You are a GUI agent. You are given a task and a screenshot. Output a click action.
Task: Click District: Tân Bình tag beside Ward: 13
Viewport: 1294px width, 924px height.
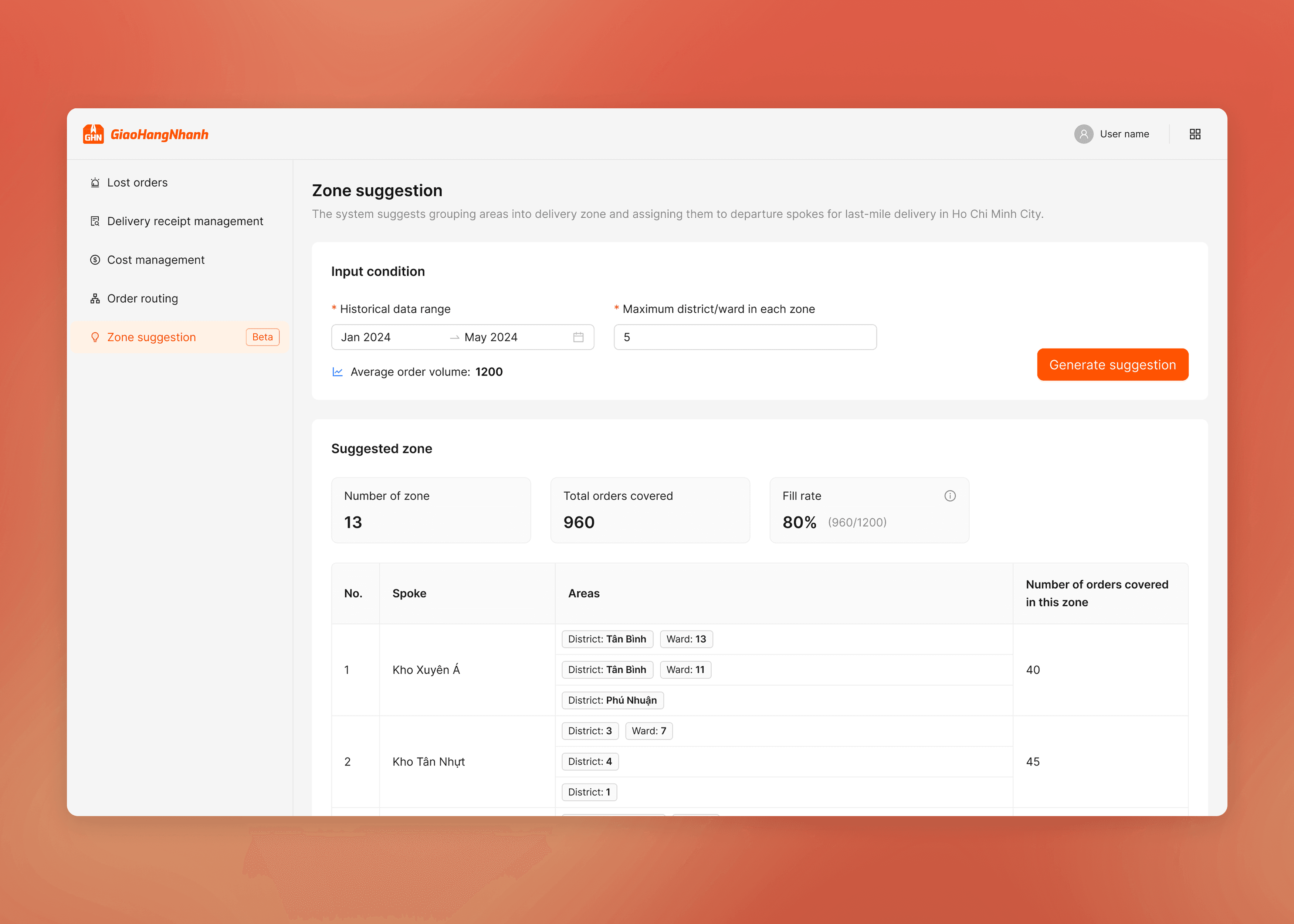coord(607,639)
